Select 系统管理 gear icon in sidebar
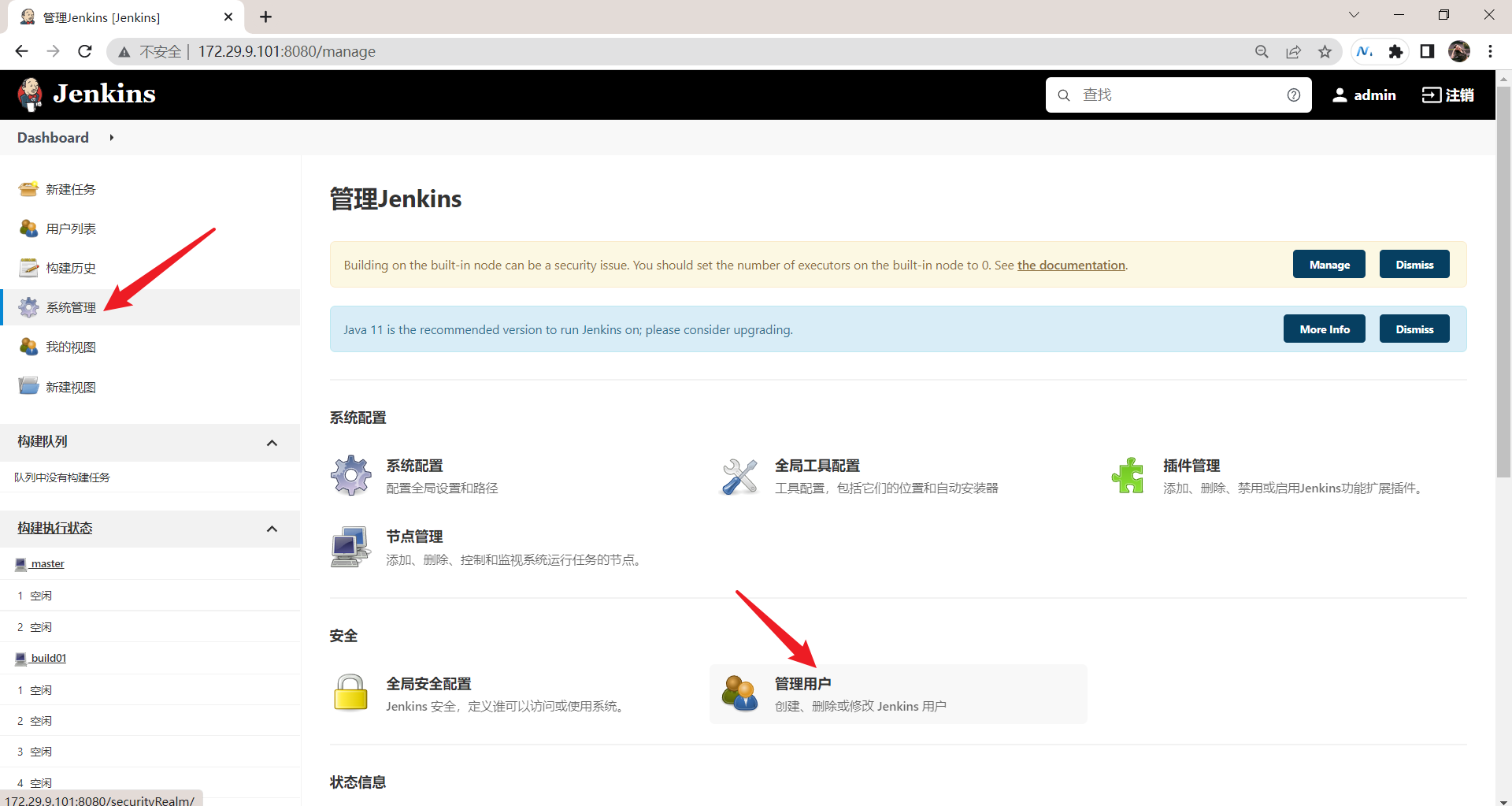The height and width of the screenshot is (806, 1512). [x=28, y=307]
